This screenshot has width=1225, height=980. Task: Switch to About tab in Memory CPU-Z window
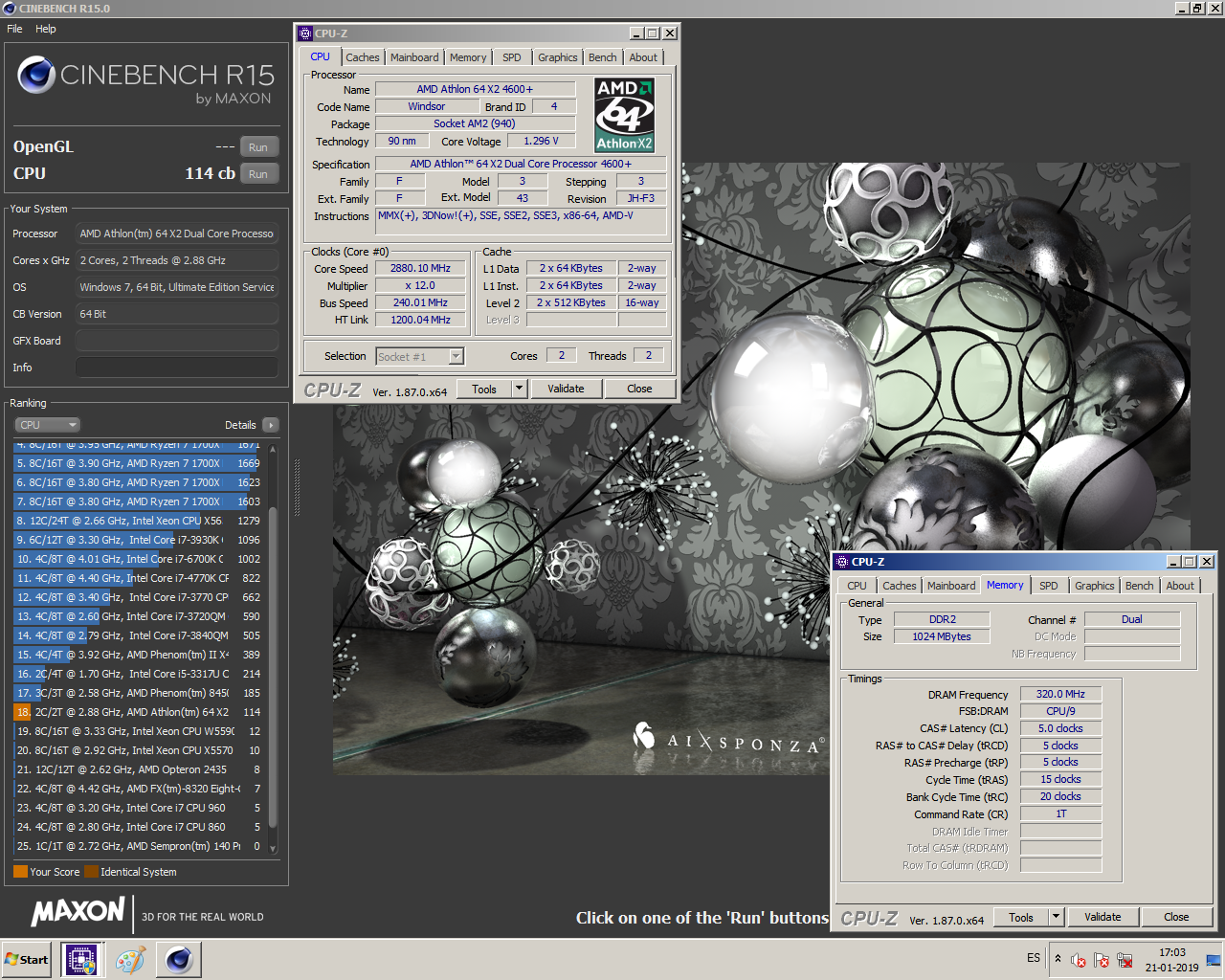tap(1180, 586)
